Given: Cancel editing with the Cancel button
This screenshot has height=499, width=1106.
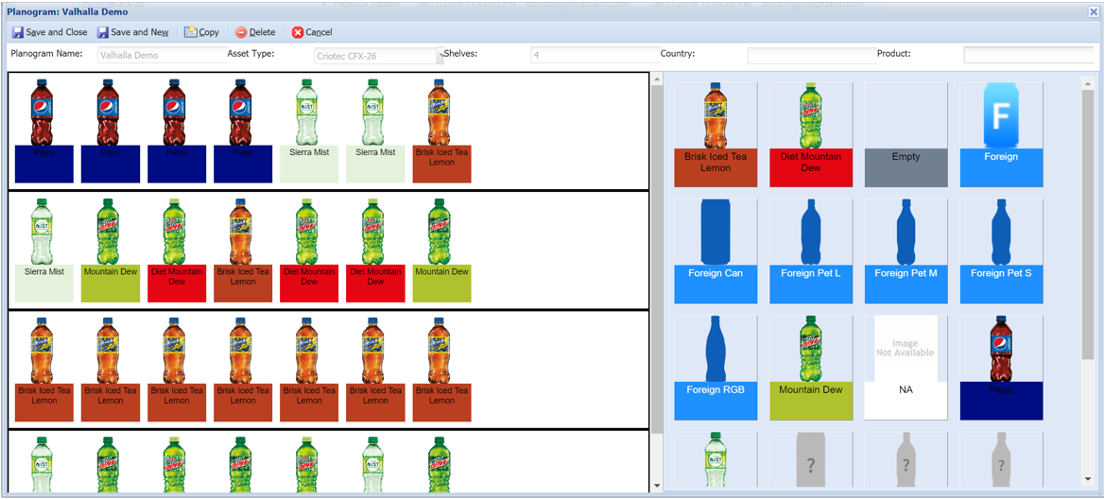Looking at the screenshot, I should pyautogui.click(x=312, y=32).
